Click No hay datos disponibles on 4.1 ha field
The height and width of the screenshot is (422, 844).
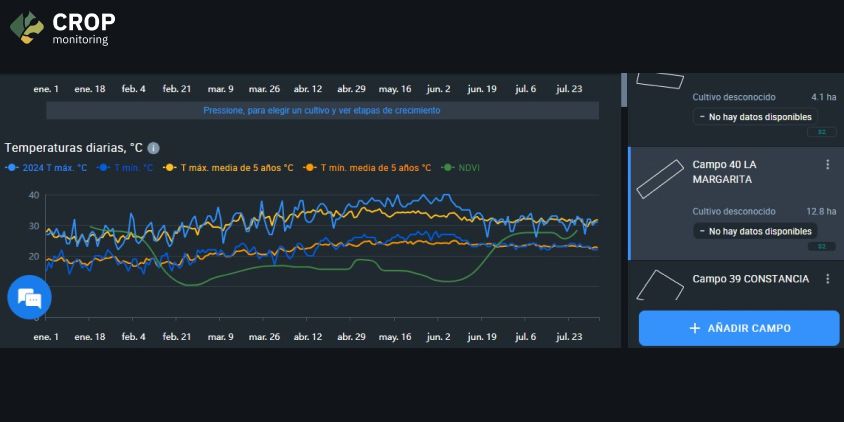tap(755, 117)
